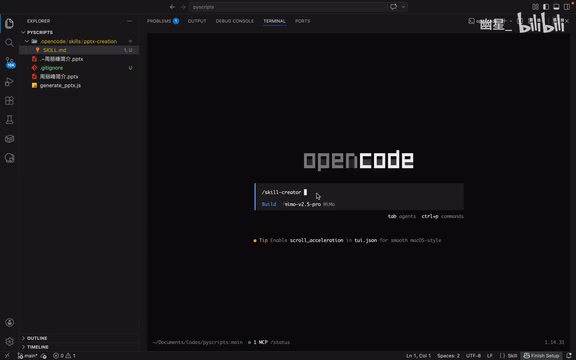The height and width of the screenshot is (360, 576).
Task: Click Spaces: 2 indentation setting
Action: tap(448, 356)
